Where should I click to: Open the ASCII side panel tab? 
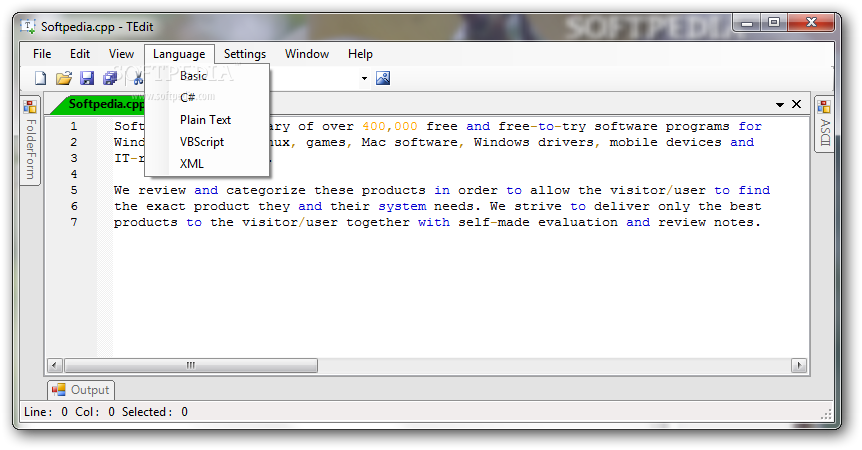pyautogui.click(x=825, y=125)
